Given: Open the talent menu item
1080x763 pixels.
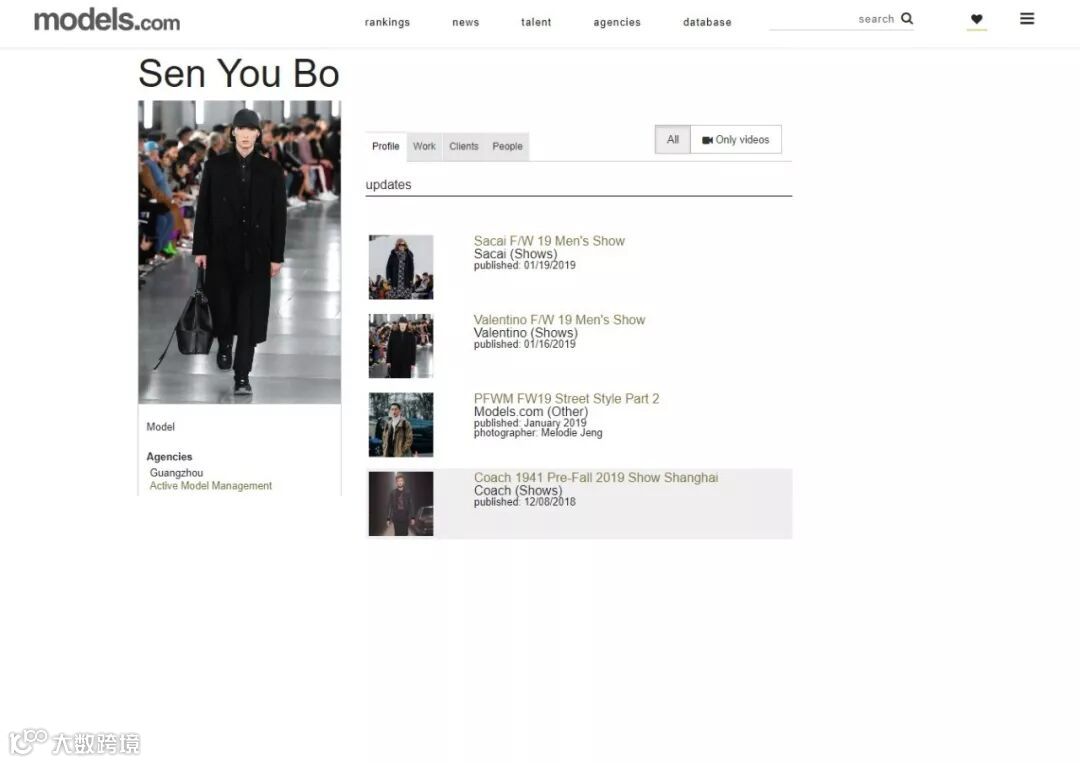Looking at the screenshot, I should [536, 22].
